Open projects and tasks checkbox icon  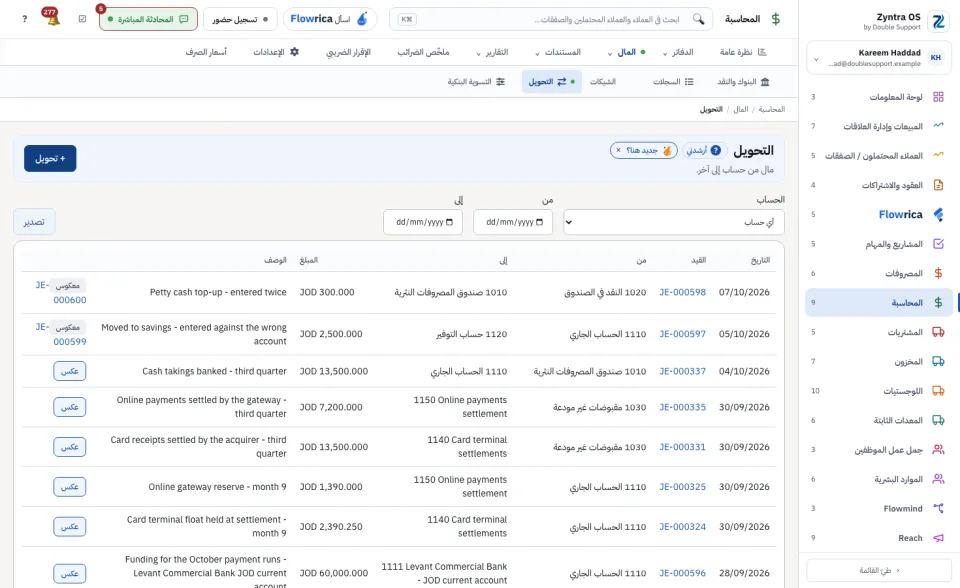tap(938, 244)
